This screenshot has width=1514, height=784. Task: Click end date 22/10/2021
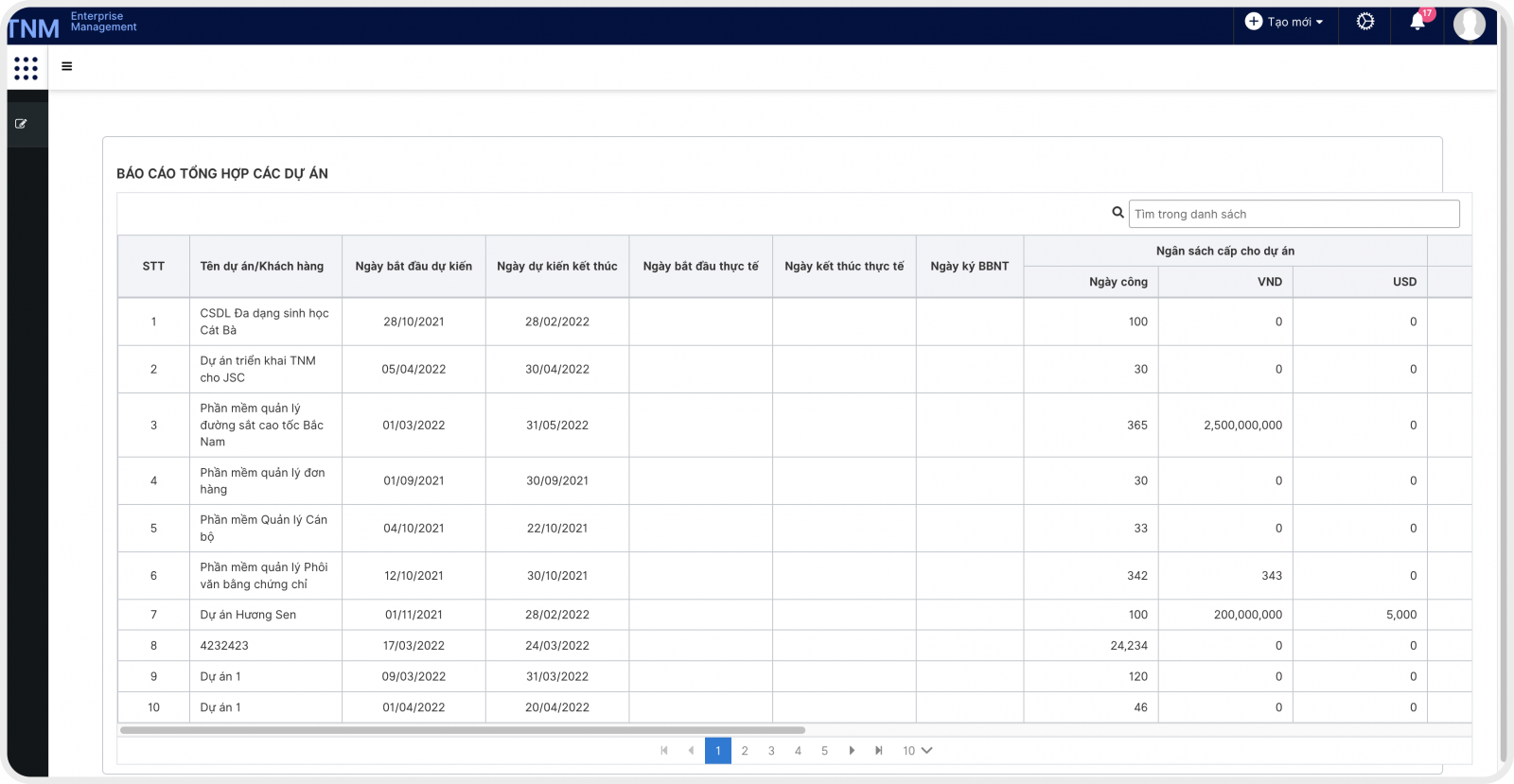pyautogui.click(x=557, y=529)
